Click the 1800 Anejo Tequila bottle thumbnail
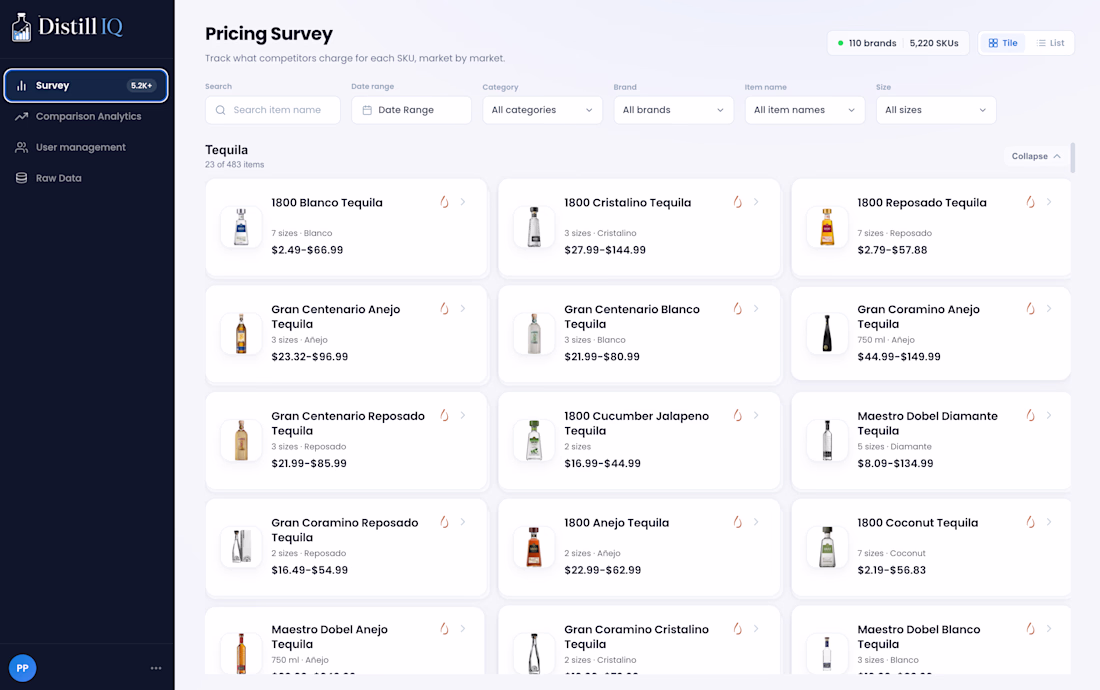 click(534, 547)
